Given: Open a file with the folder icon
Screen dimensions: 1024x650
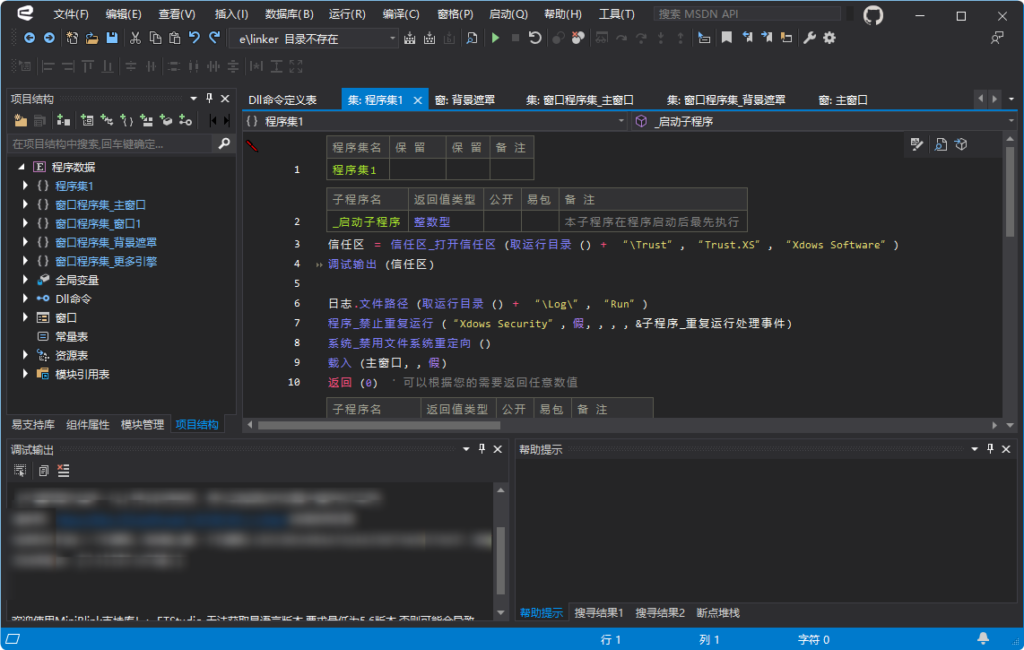Looking at the screenshot, I should pyautogui.click(x=92, y=39).
